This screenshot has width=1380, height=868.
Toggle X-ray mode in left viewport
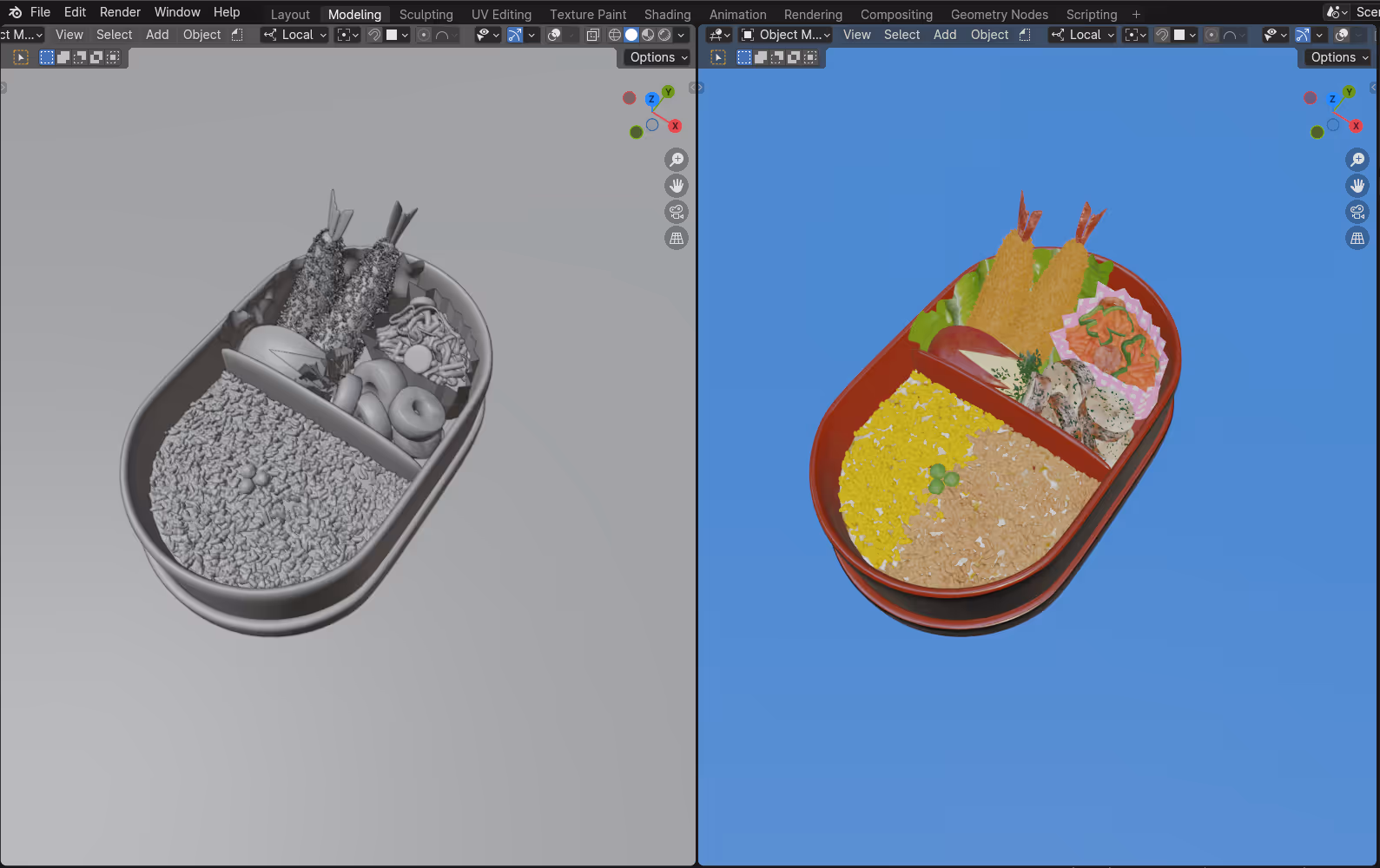(x=592, y=35)
